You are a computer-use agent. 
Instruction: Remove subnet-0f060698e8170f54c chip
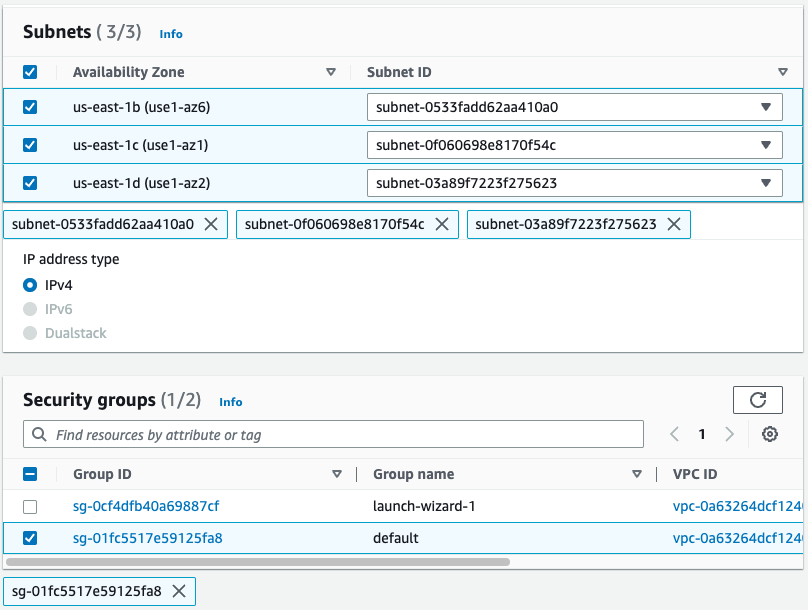pos(441,224)
